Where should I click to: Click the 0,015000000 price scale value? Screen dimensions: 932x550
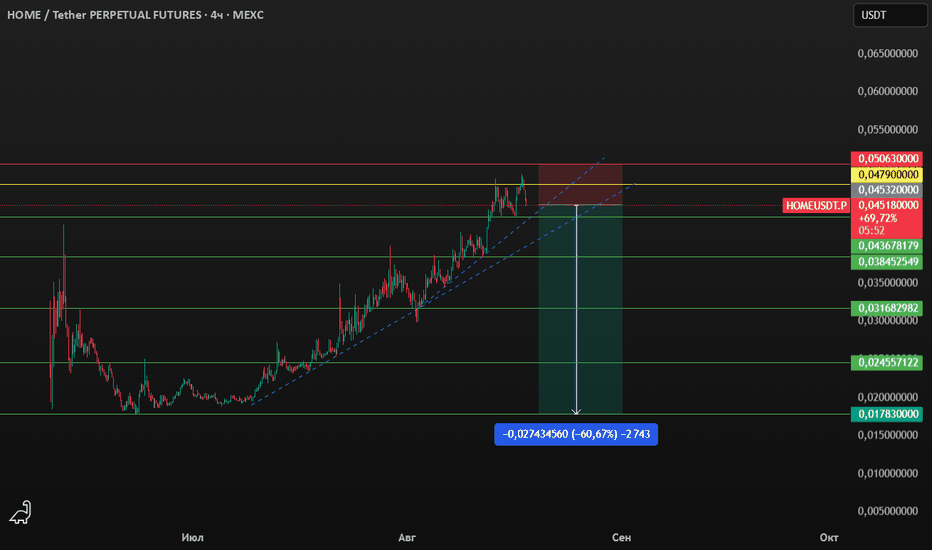click(x=887, y=435)
